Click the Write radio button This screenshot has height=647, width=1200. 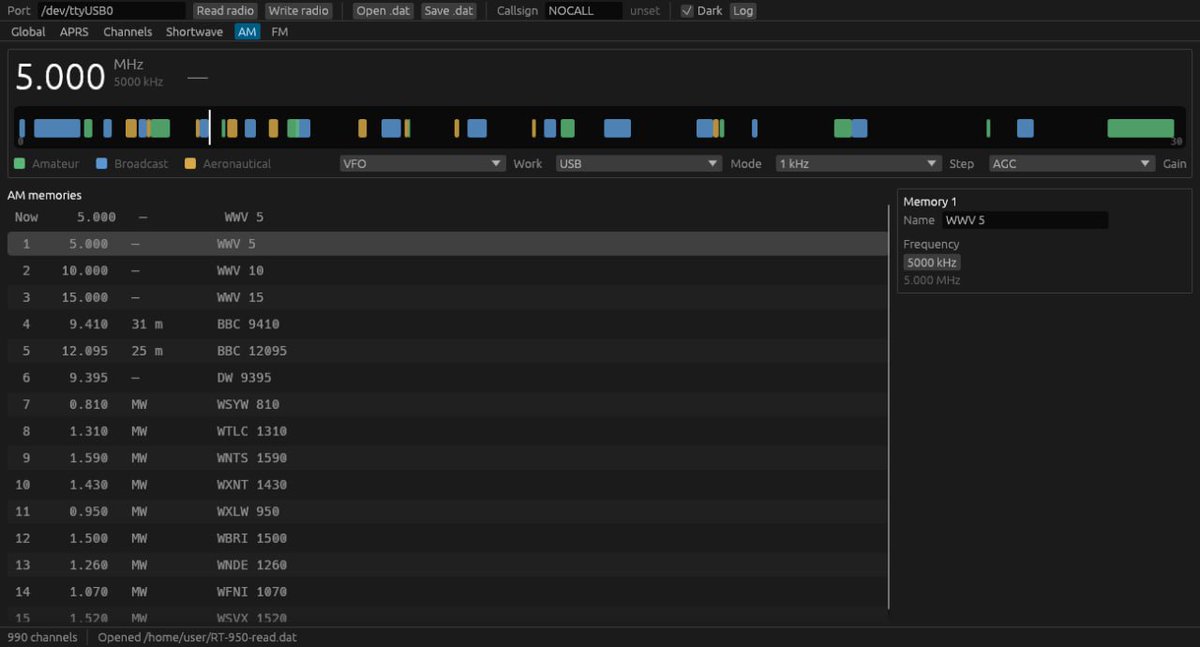coord(299,11)
